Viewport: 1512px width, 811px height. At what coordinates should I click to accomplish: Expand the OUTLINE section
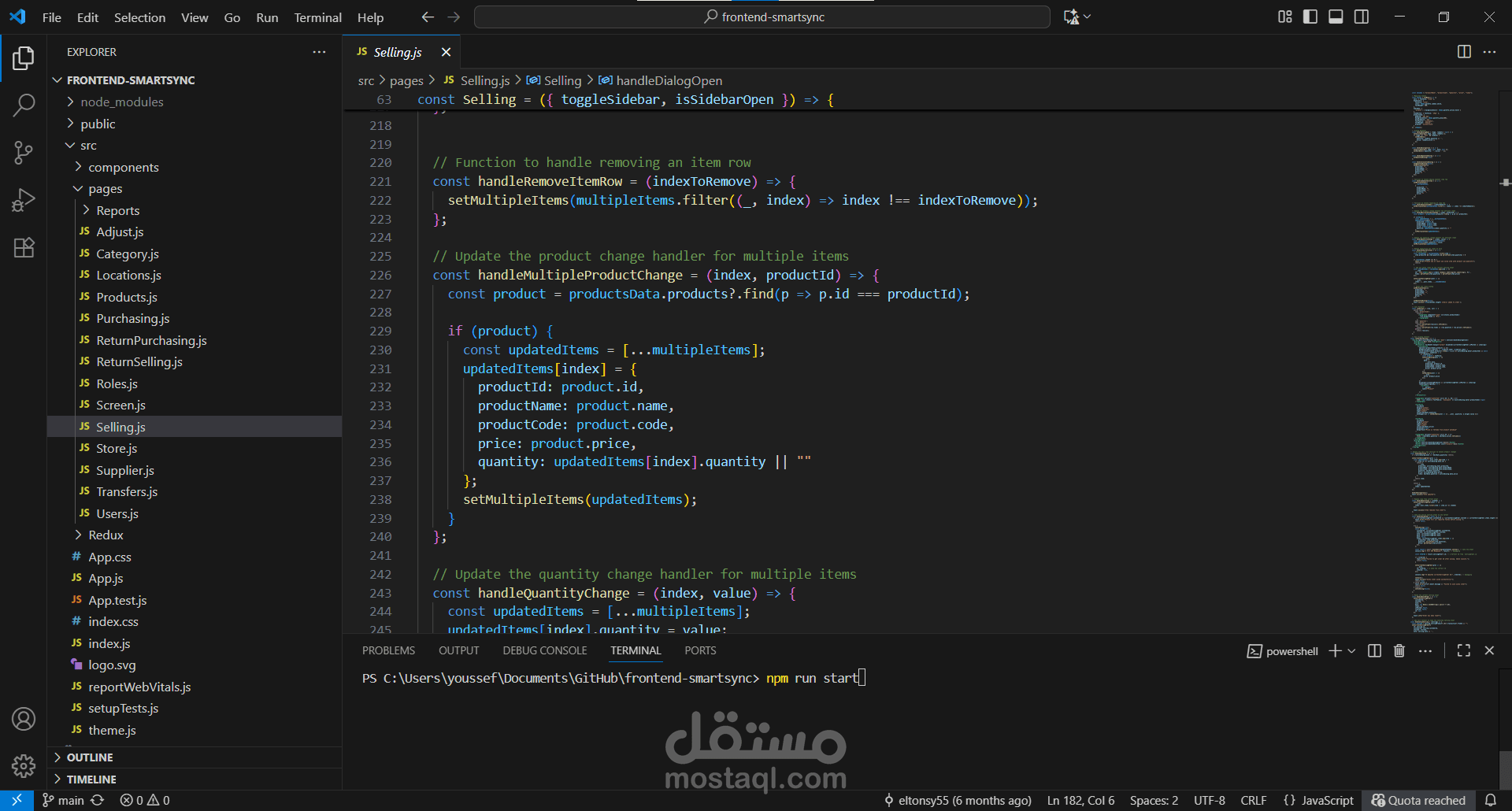pos(90,757)
